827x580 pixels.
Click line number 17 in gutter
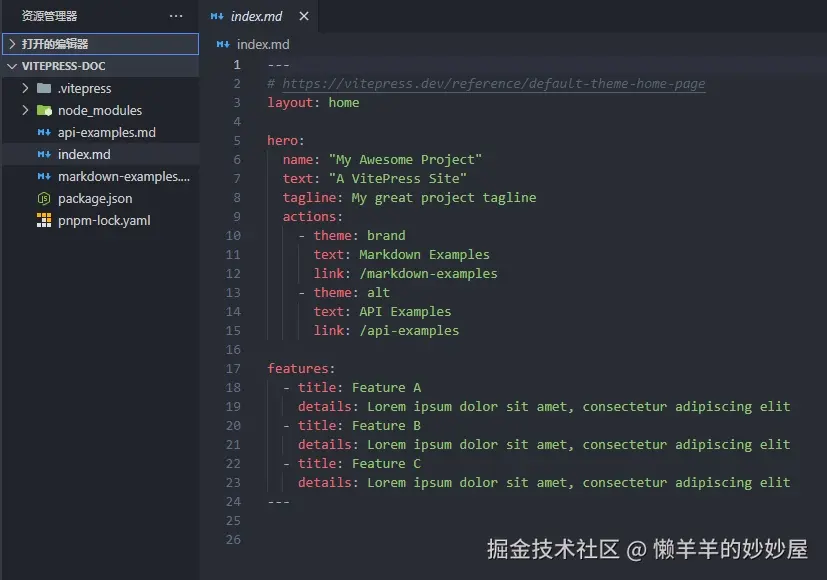click(x=233, y=369)
